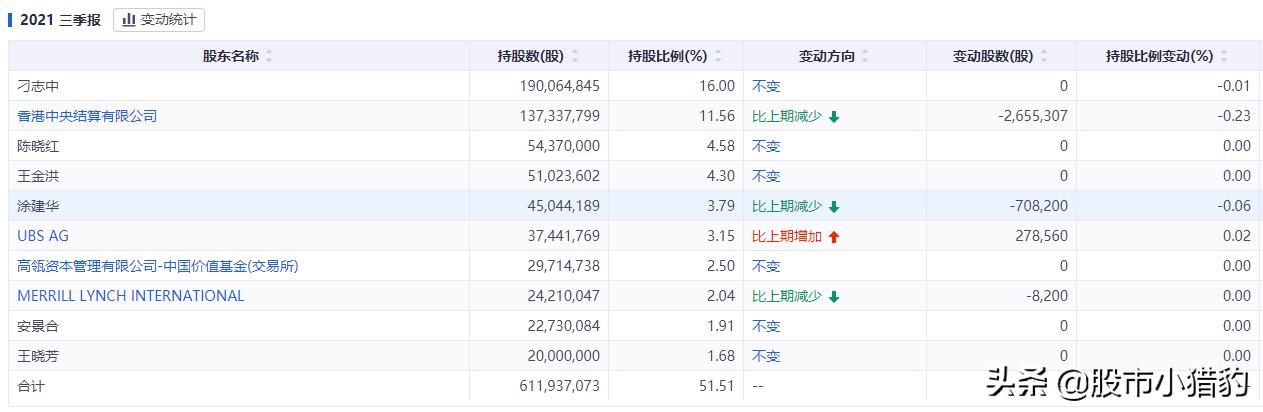Click 比上期减少 in the MERRILL LYNCH row
Screen dimensions: 1263x412
787,296
